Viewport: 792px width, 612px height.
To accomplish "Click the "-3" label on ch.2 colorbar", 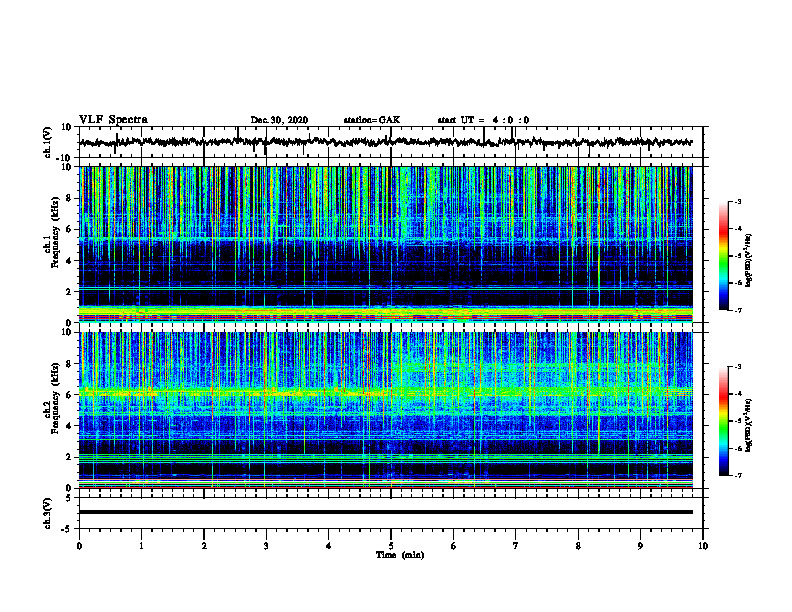I will (738, 367).
